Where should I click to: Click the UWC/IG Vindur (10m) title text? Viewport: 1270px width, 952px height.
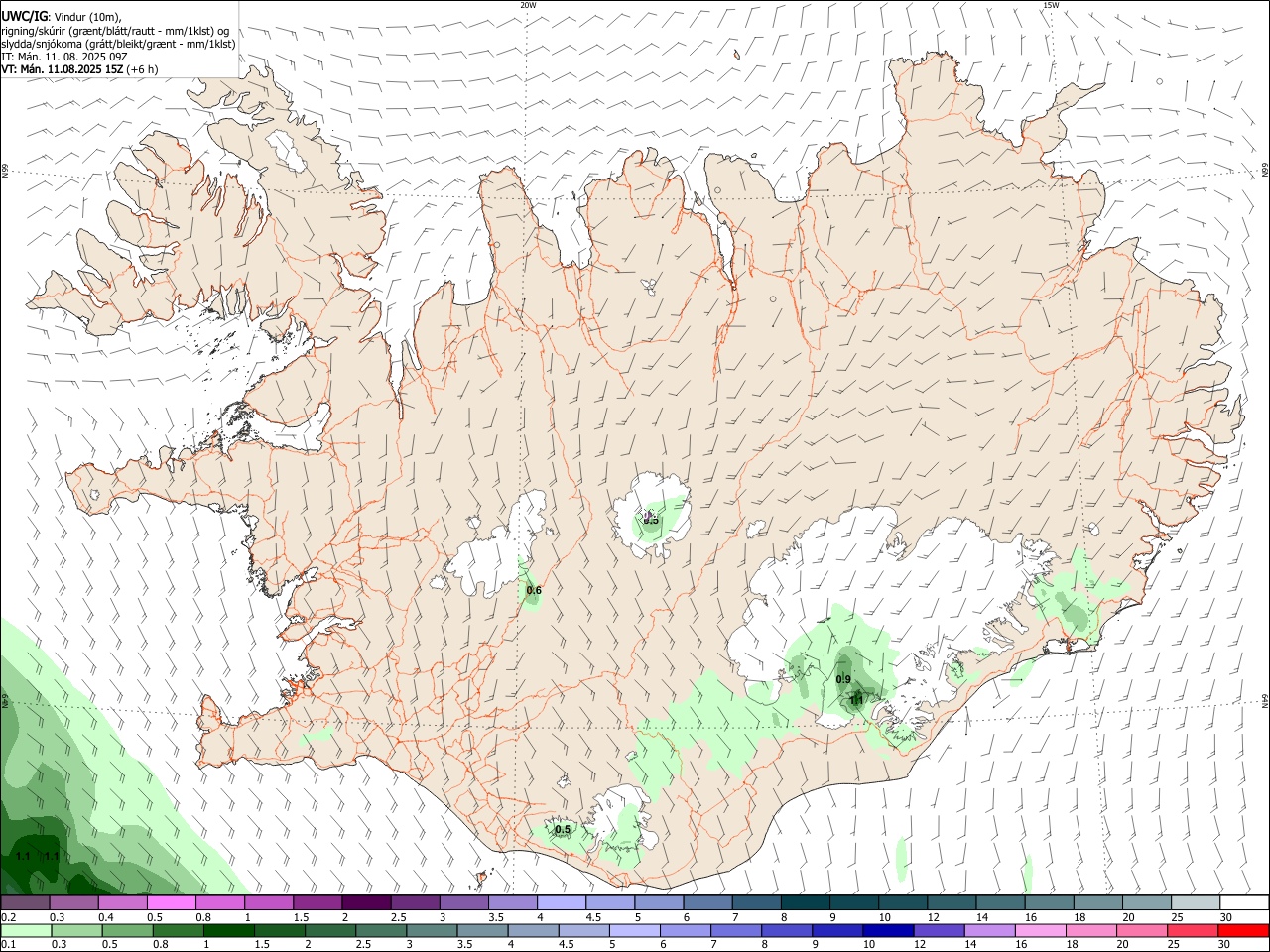[61, 16]
